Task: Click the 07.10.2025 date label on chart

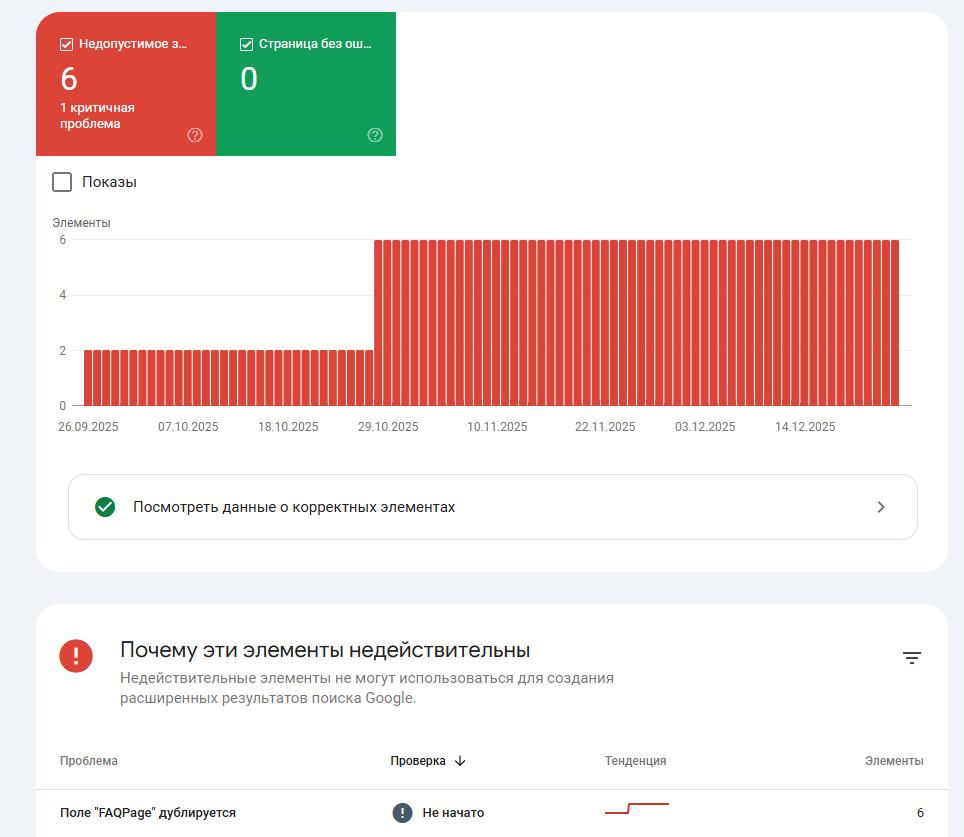Action: (x=188, y=427)
